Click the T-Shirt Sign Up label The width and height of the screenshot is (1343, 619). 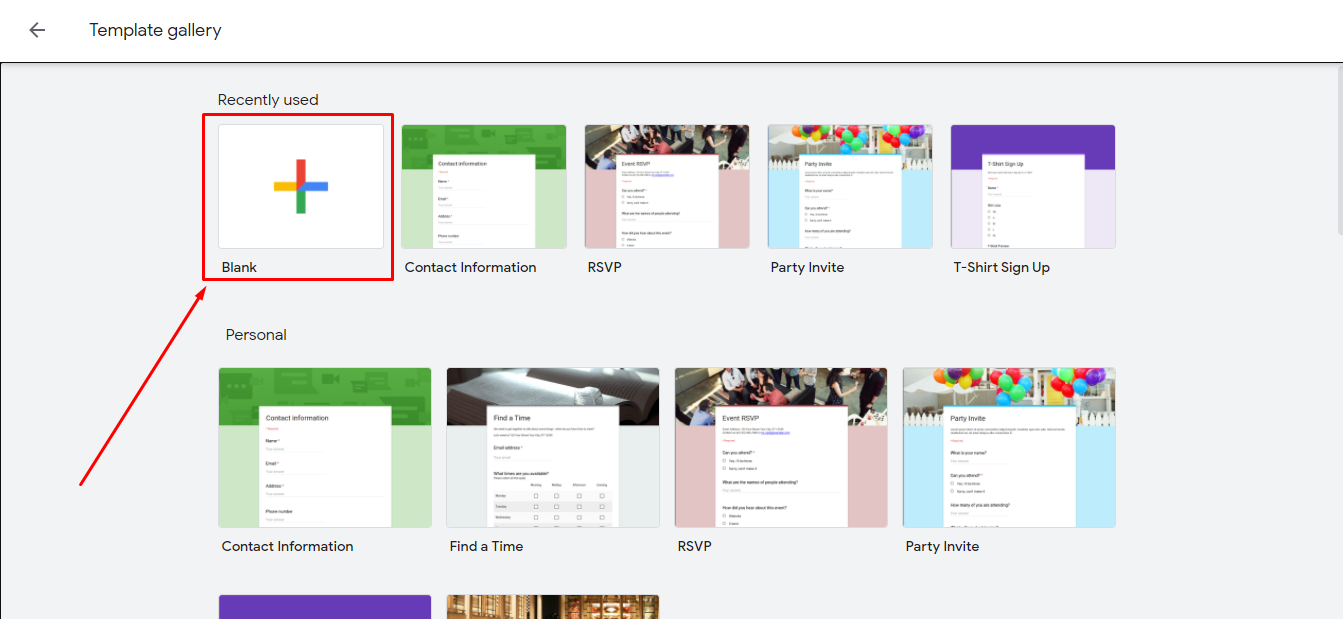pos(1002,267)
